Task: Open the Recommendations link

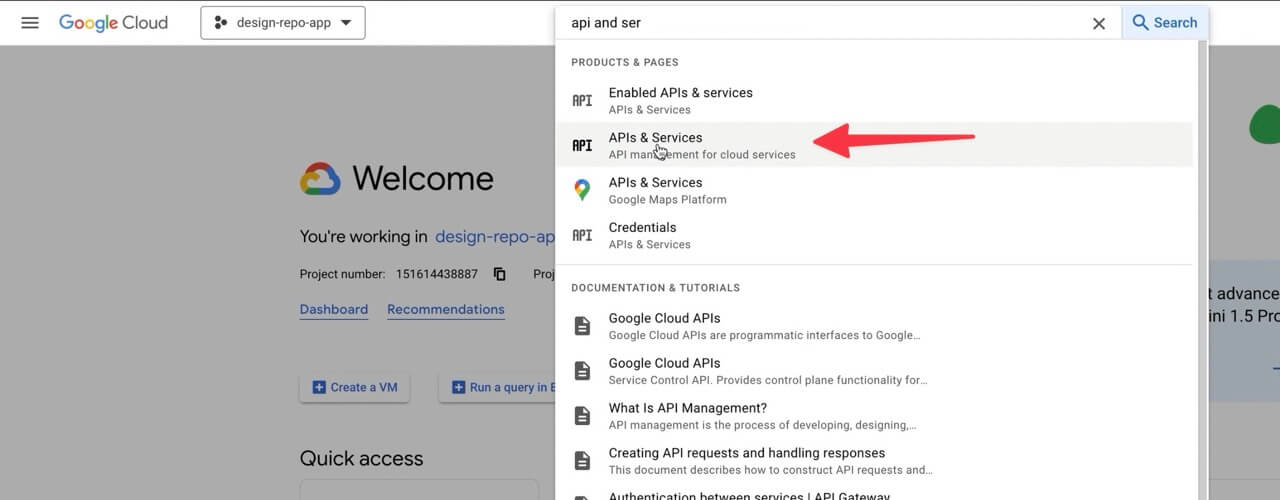Action: (x=446, y=310)
